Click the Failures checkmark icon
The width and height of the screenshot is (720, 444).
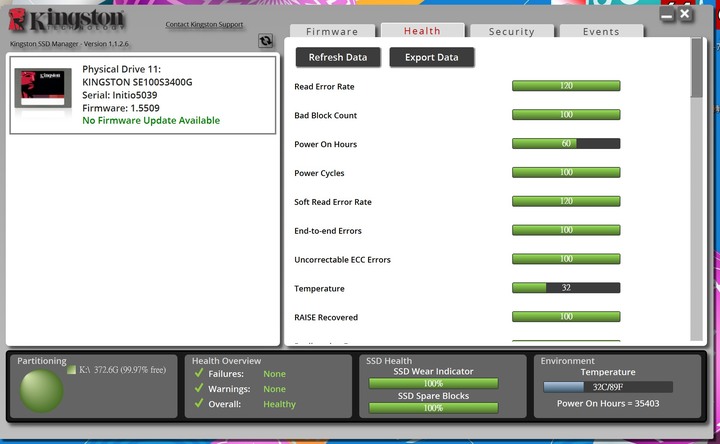pyautogui.click(x=199, y=373)
